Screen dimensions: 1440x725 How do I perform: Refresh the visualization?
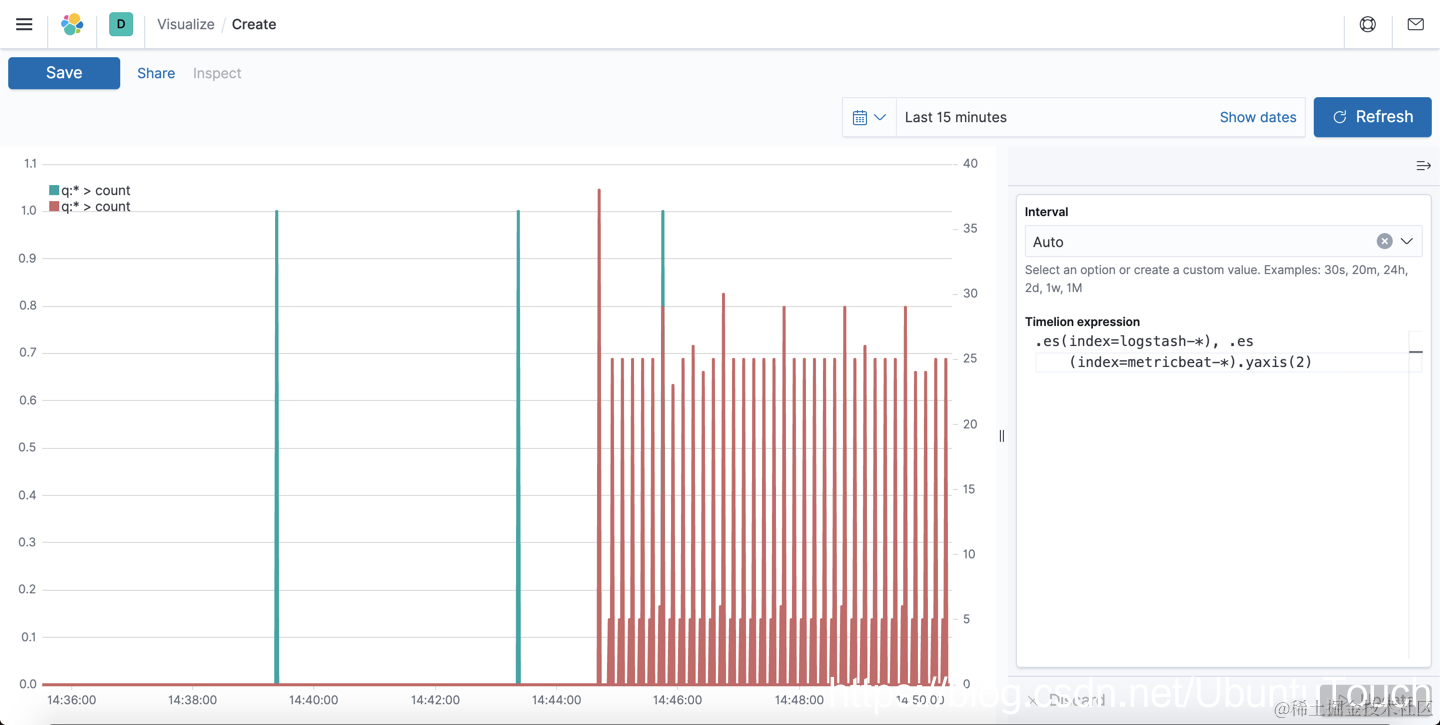coord(1372,117)
